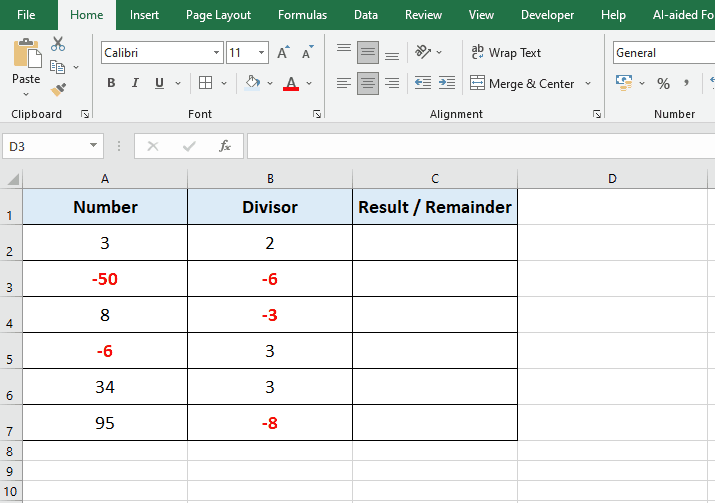Apply fill color paint bucket

coord(252,83)
